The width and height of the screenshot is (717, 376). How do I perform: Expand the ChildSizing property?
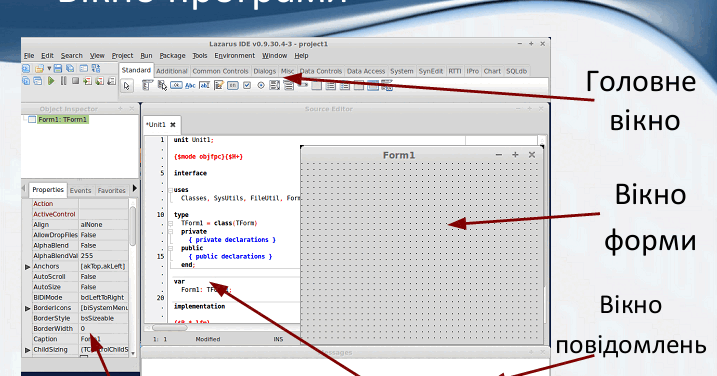pos(27,350)
